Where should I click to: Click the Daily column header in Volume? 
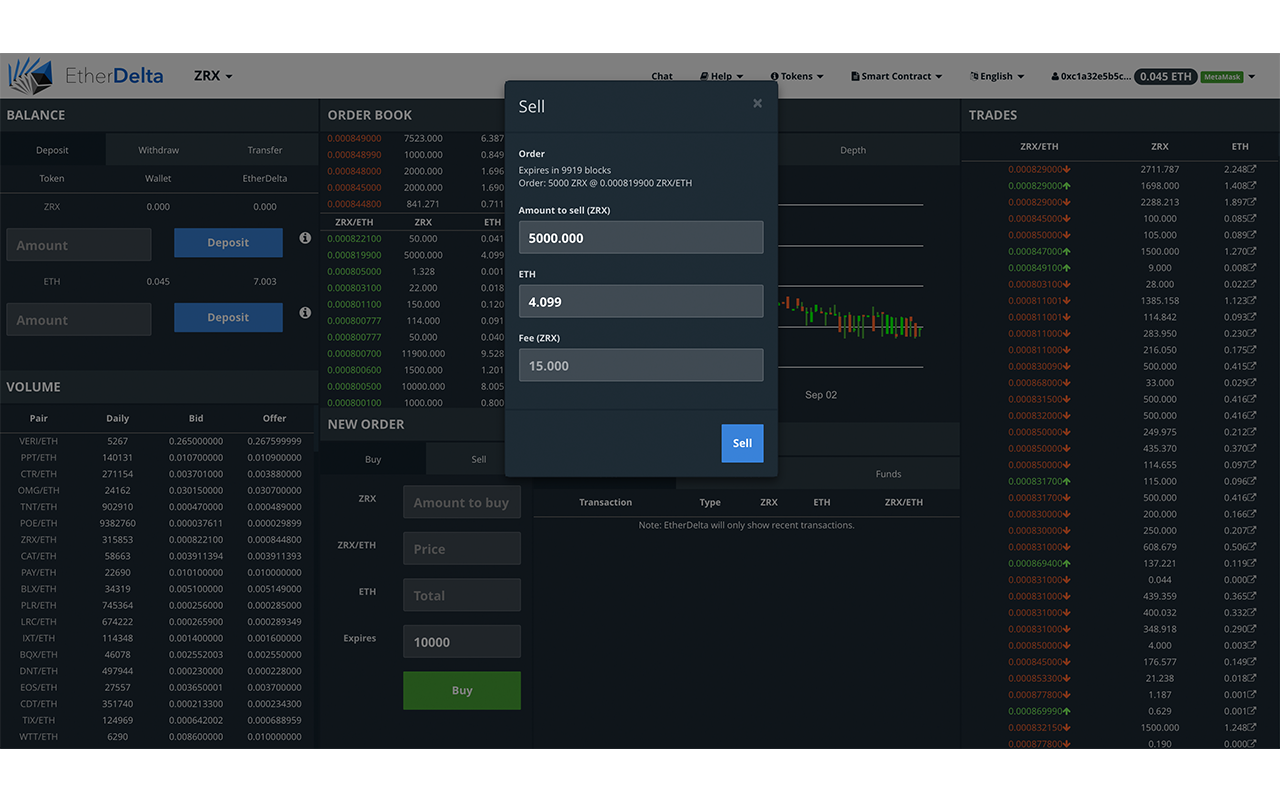tap(118, 418)
